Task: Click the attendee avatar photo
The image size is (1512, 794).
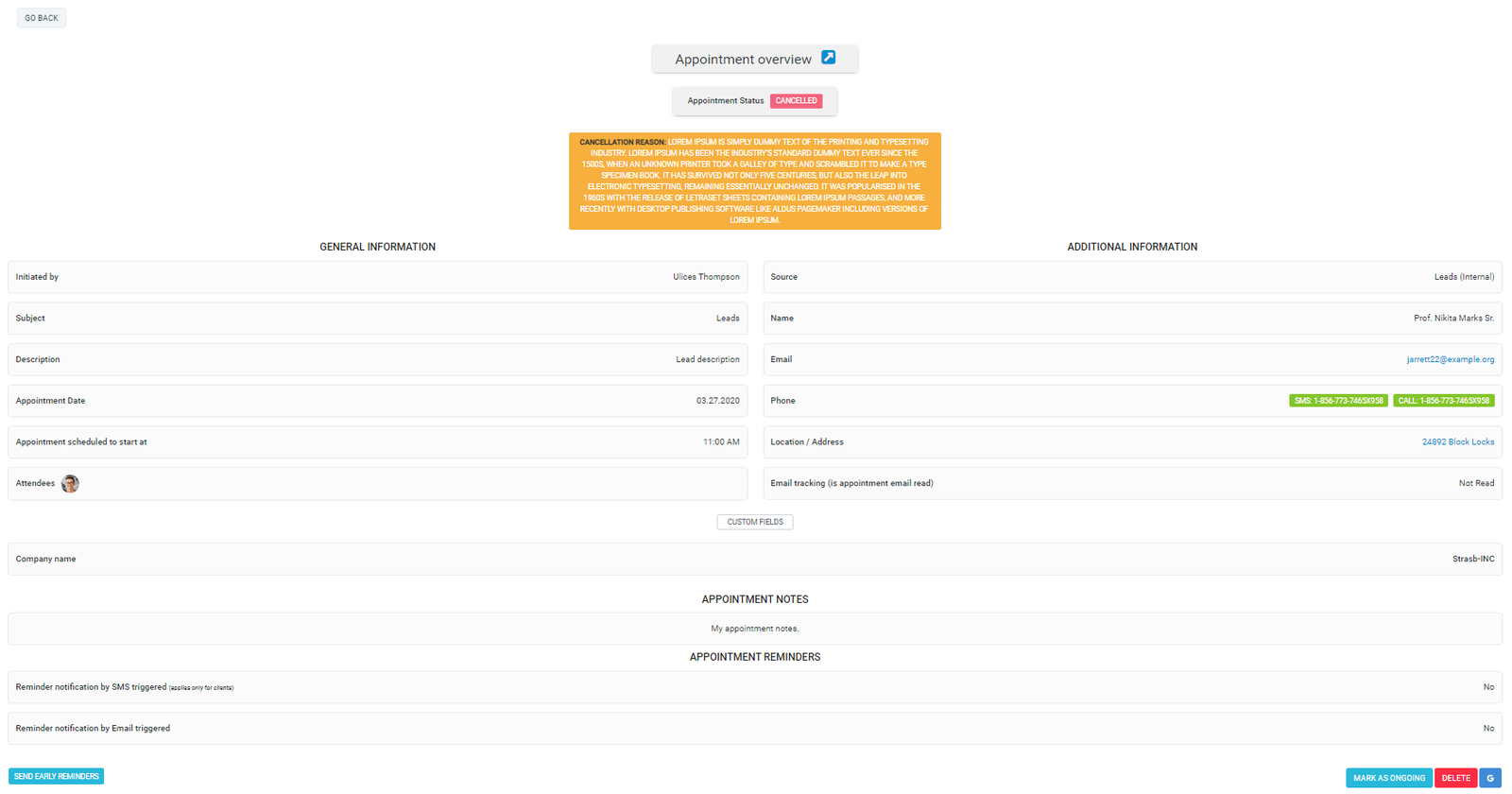Action: pyautogui.click(x=70, y=484)
